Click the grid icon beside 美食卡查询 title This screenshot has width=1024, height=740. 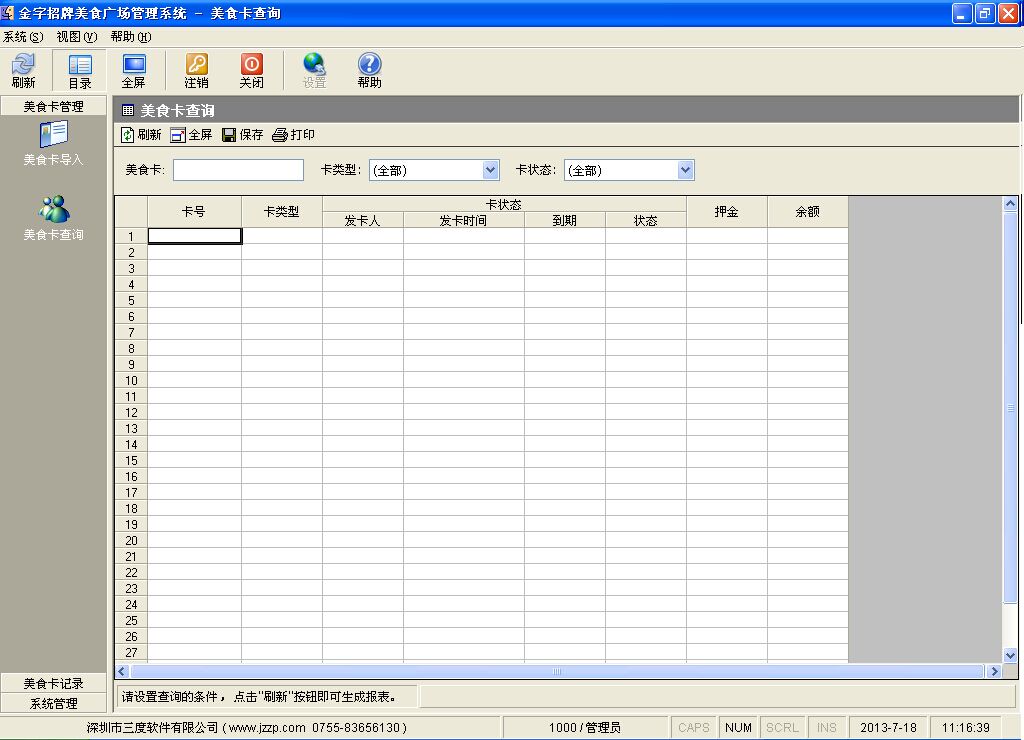click(128, 110)
